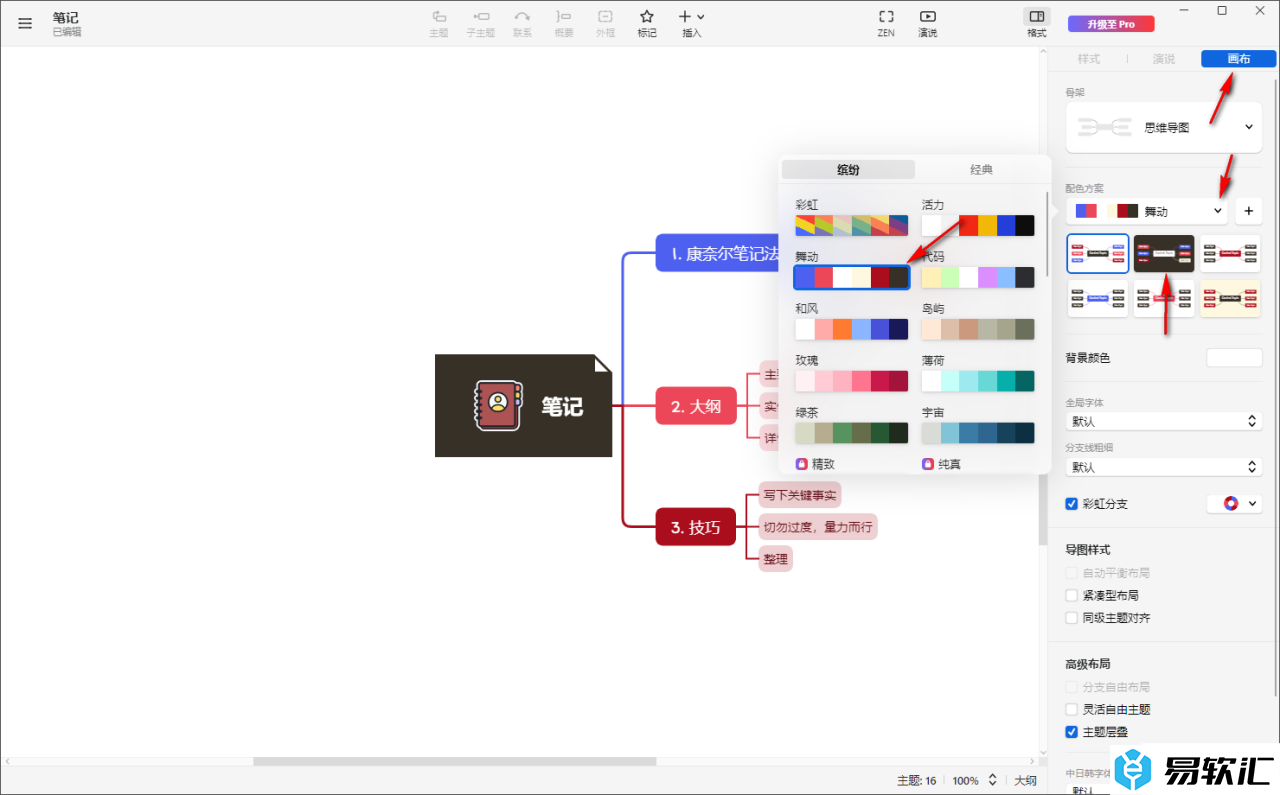Select the 写下关键事实 subtopic
Viewport: 1280px width, 795px height.
pos(799,495)
